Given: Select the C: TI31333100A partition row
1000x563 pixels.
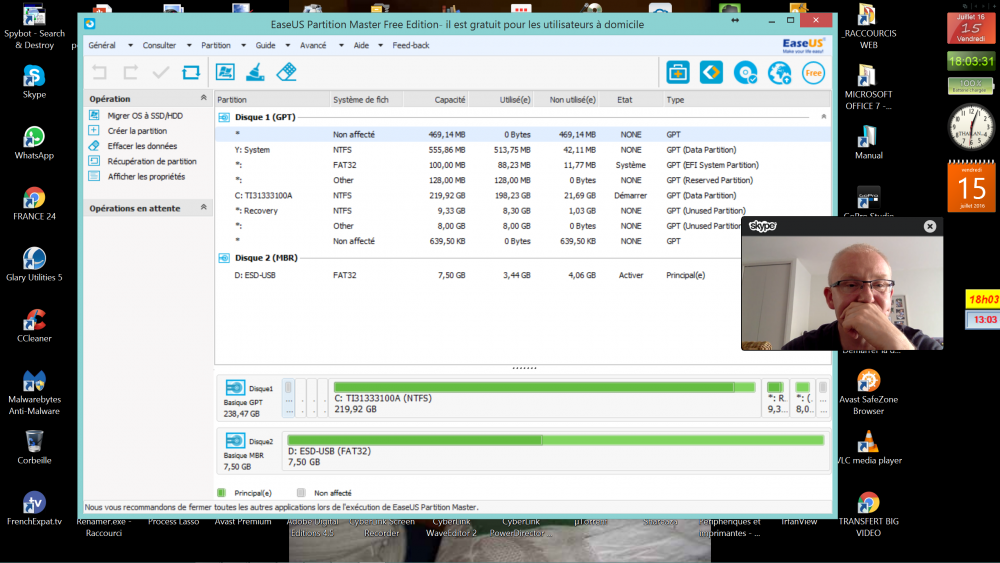Looking at the screenshot, I should [x=264, y=196].
